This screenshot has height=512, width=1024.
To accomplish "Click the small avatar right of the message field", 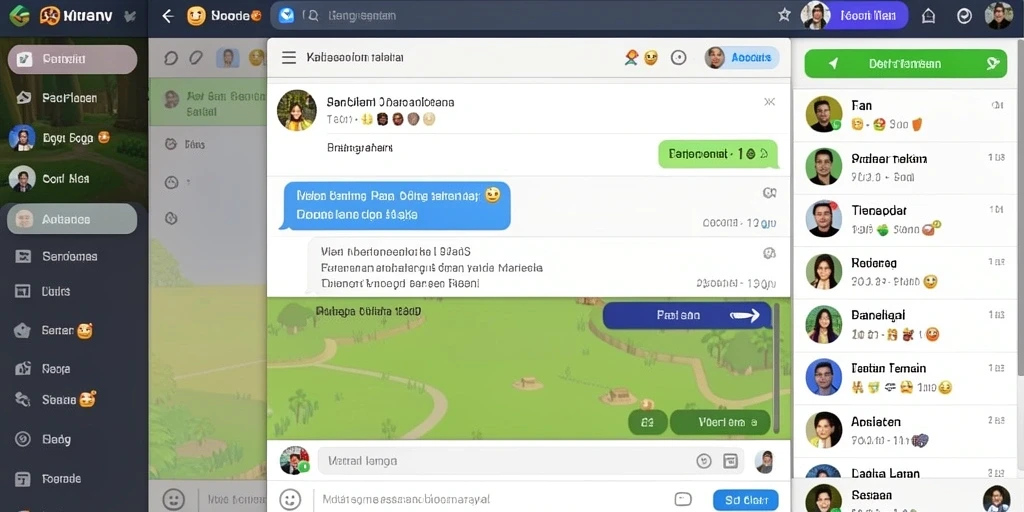I will coord(764,461).
